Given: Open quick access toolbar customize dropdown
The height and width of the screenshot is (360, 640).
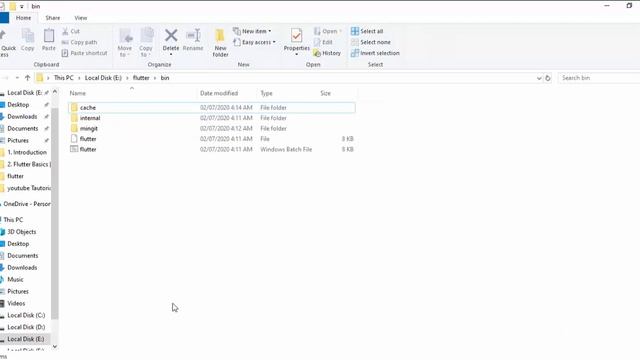Looking at the screenshot, I should tap(22, 7).
